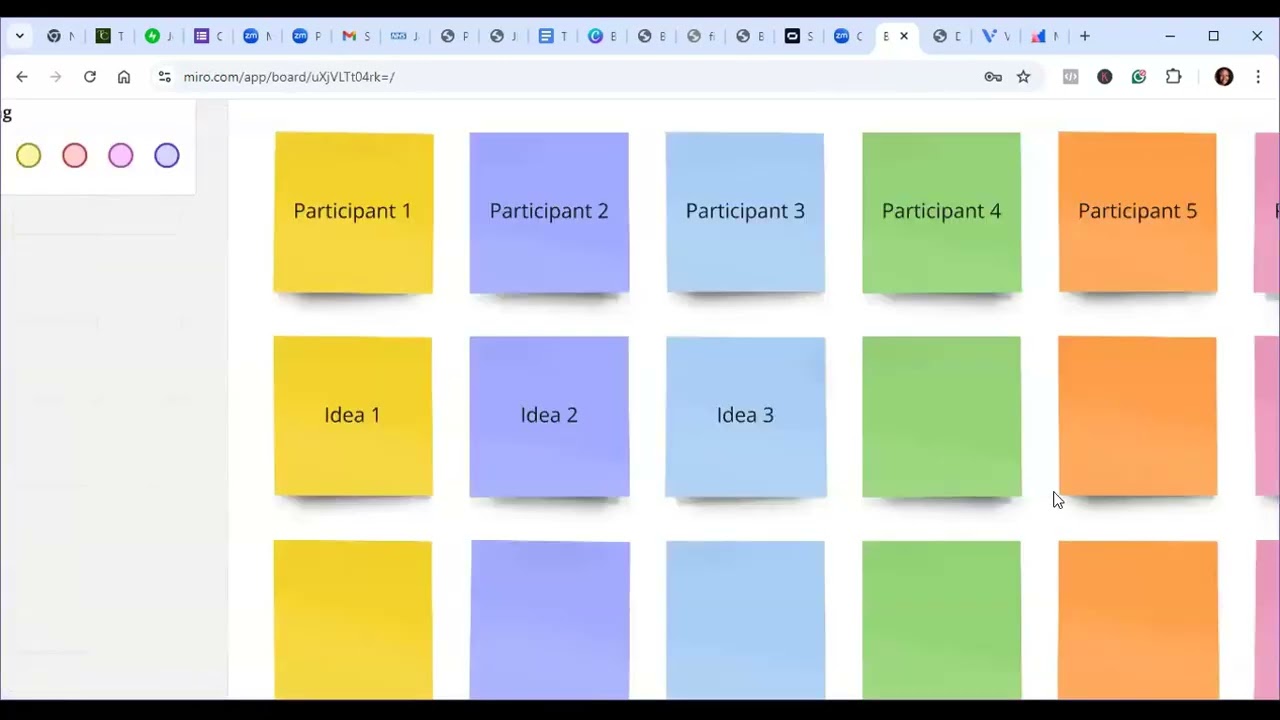Viewport: 1280px width, 720px height.
Task: Switch to the globe tab labeled fi
Action: pyautogui.click(x=700, y=36)
